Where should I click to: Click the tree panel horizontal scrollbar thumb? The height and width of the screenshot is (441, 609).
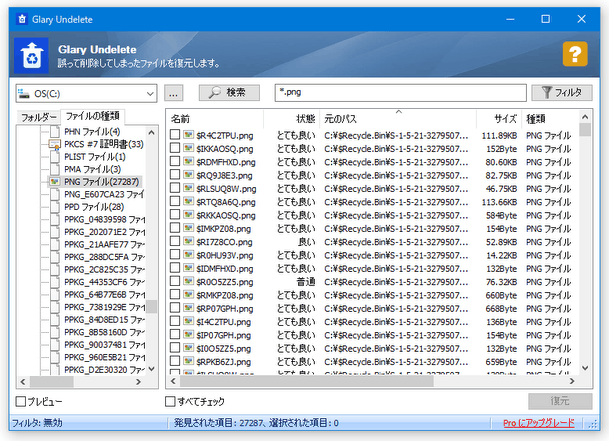tap(52, 382)
